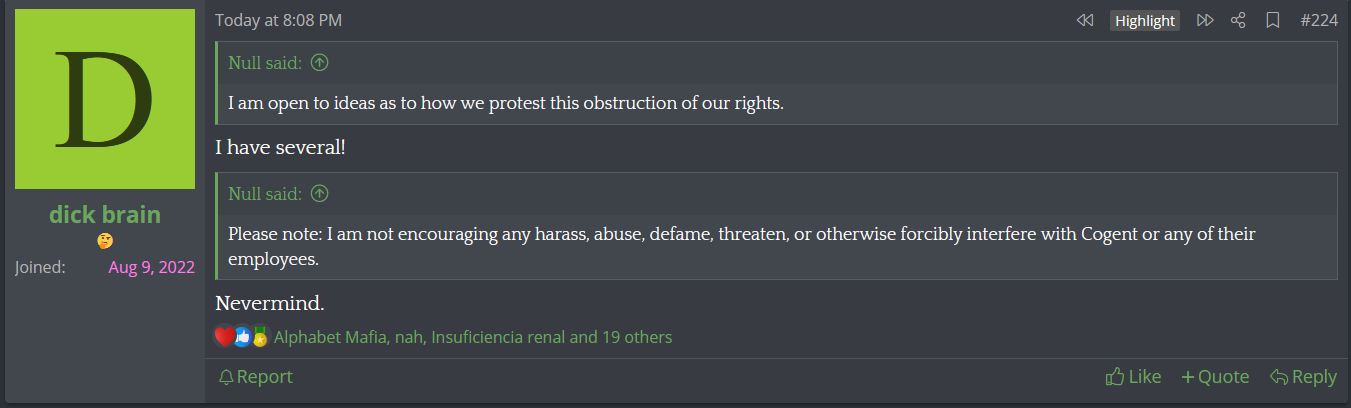
Task: Click the heart reaction icon
Action: click(224, 337)
